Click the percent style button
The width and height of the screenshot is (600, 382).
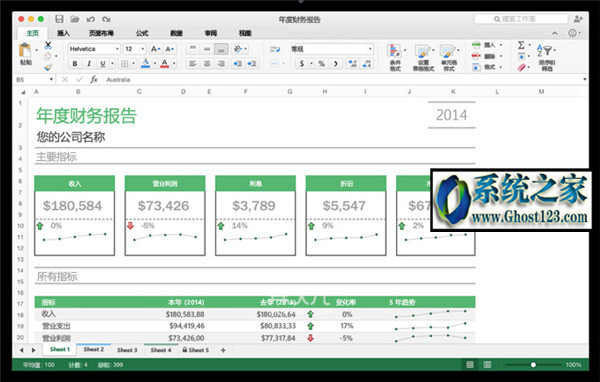321,64
